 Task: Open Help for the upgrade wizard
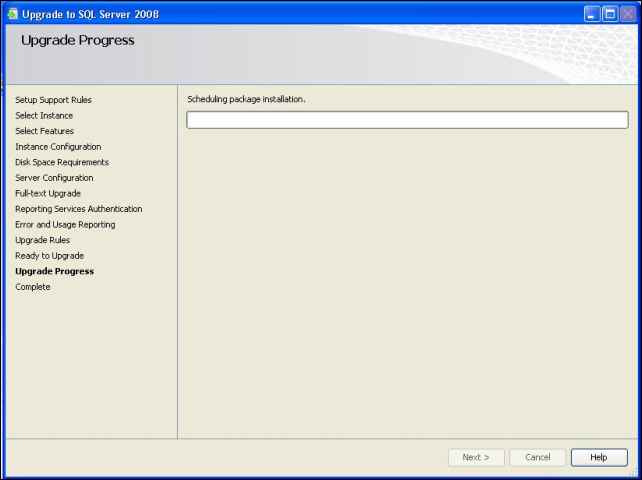click(x=599, y=457)
